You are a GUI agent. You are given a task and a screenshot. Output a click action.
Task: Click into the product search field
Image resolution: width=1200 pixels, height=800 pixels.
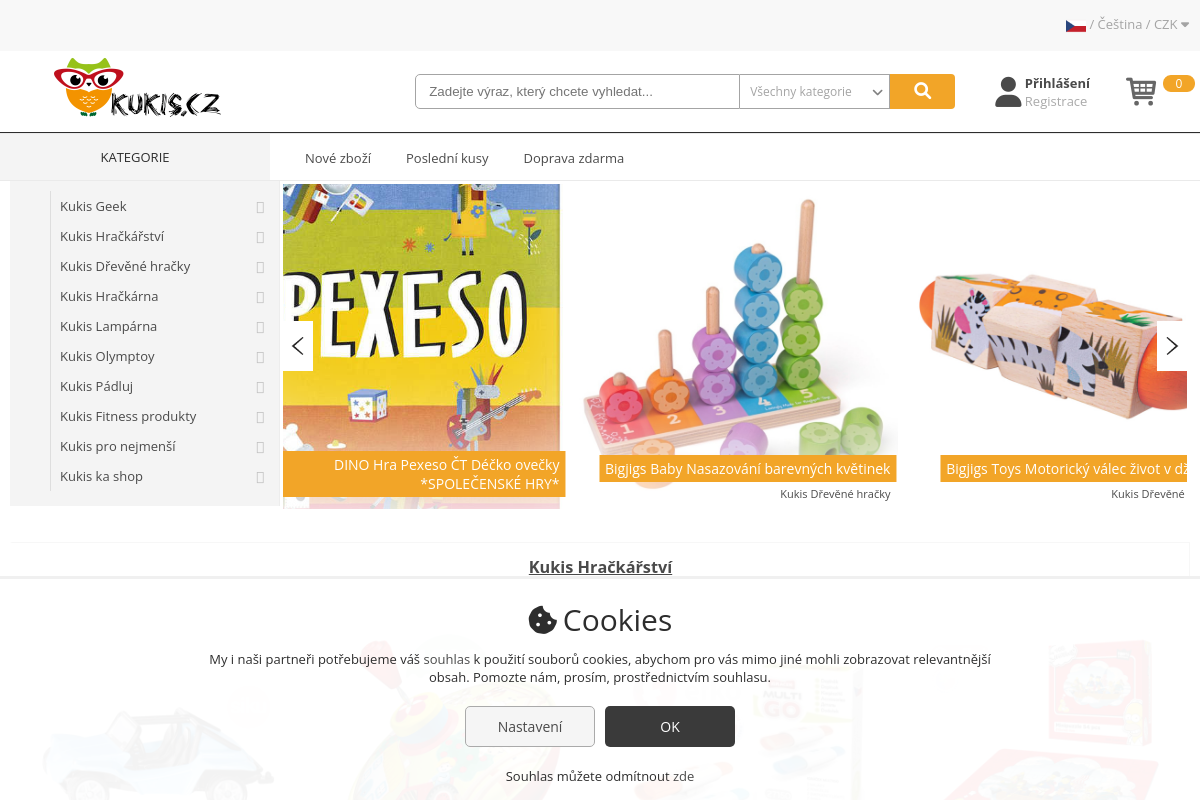[577, 91]
